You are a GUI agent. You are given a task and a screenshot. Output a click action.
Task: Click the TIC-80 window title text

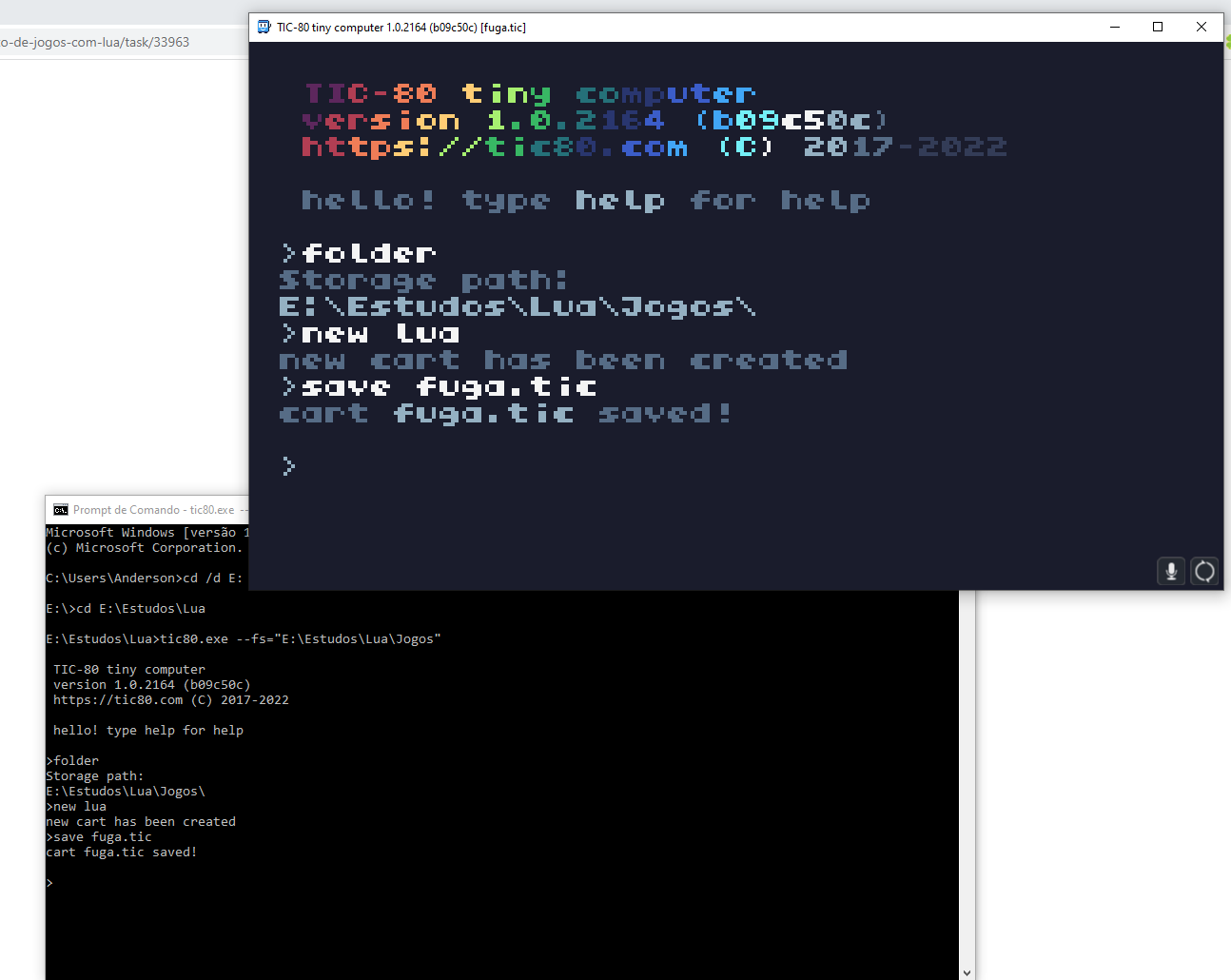point(401,28)
